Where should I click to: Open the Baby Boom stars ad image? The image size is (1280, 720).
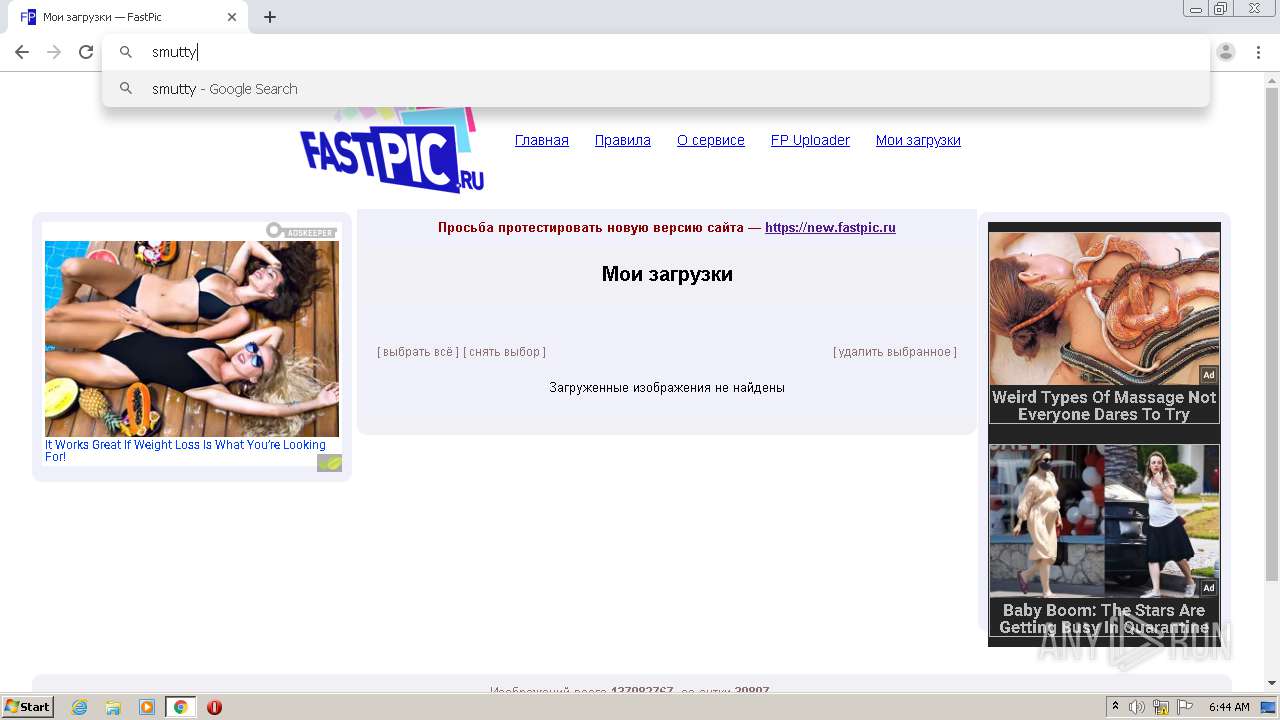[x=1104, y=521]
